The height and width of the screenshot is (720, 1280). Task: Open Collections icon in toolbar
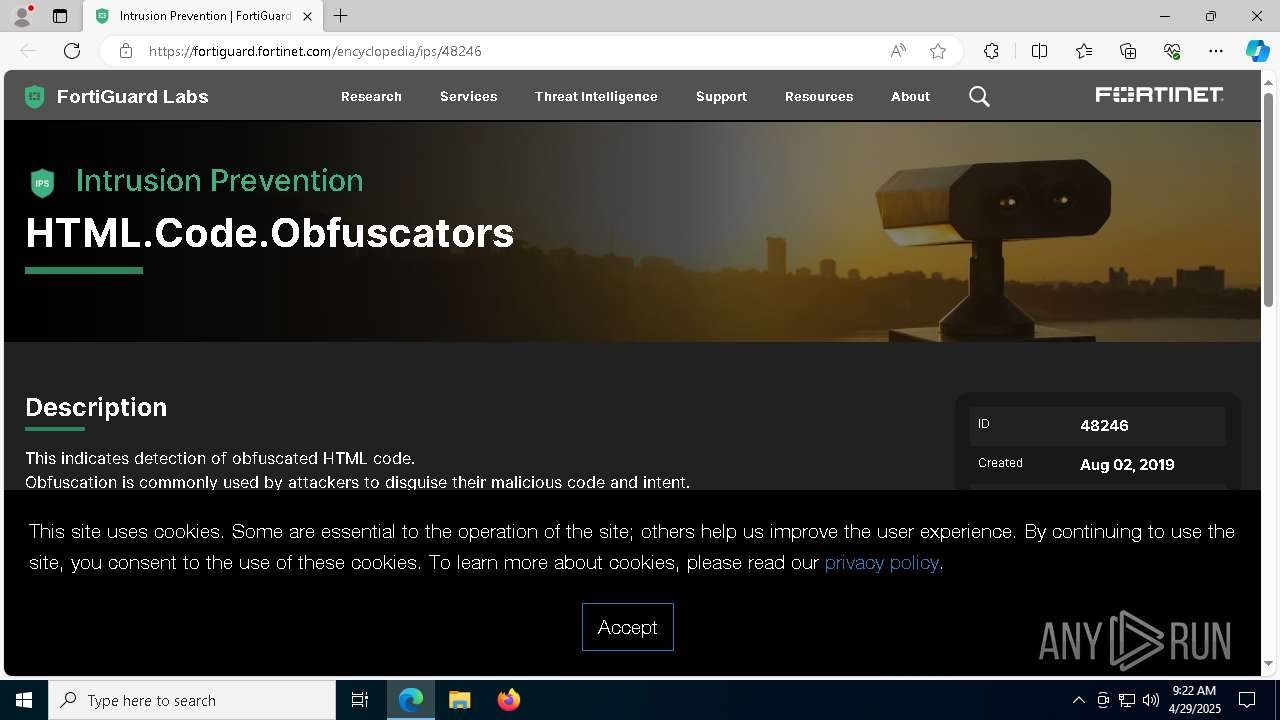pos(1128,51)
